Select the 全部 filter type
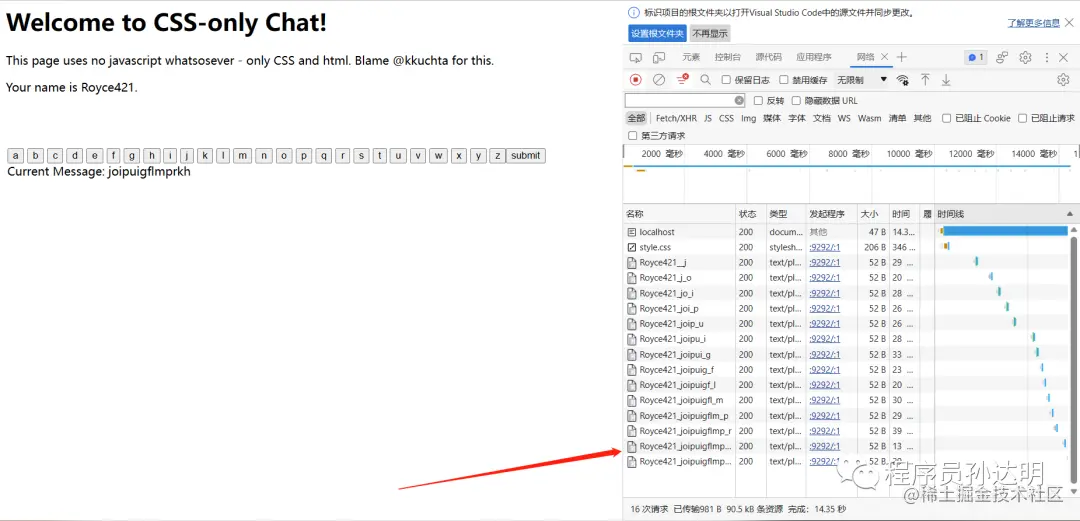This screenshot has height=521, width=1080. (x=636, y=119)
